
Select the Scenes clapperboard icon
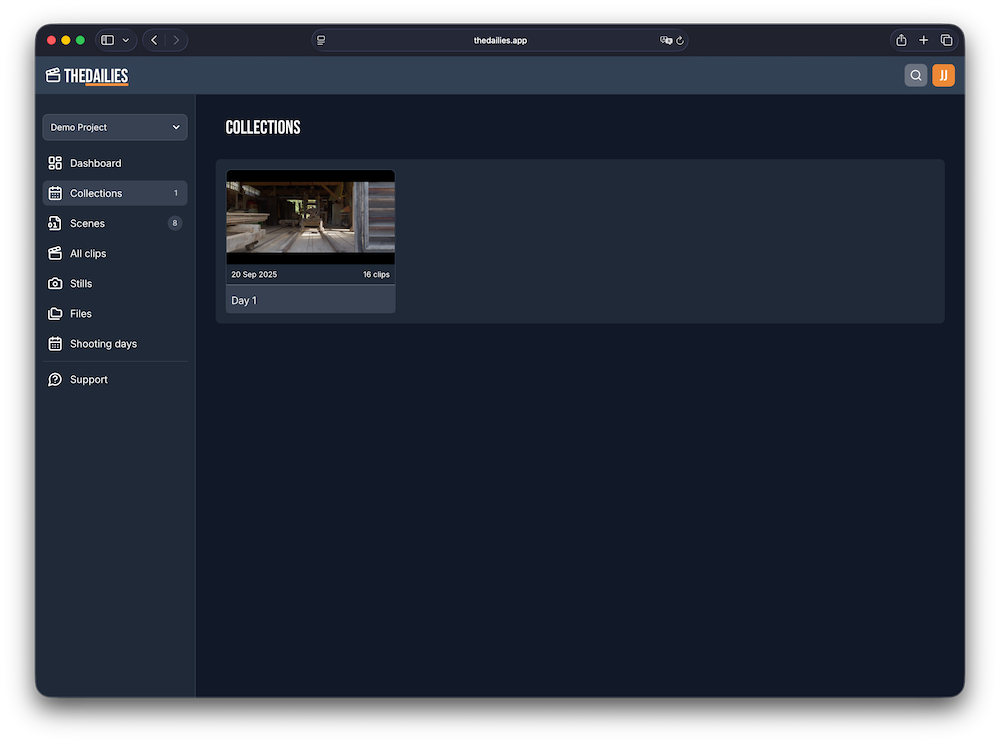pyautogui.click(x=55, y=223)
